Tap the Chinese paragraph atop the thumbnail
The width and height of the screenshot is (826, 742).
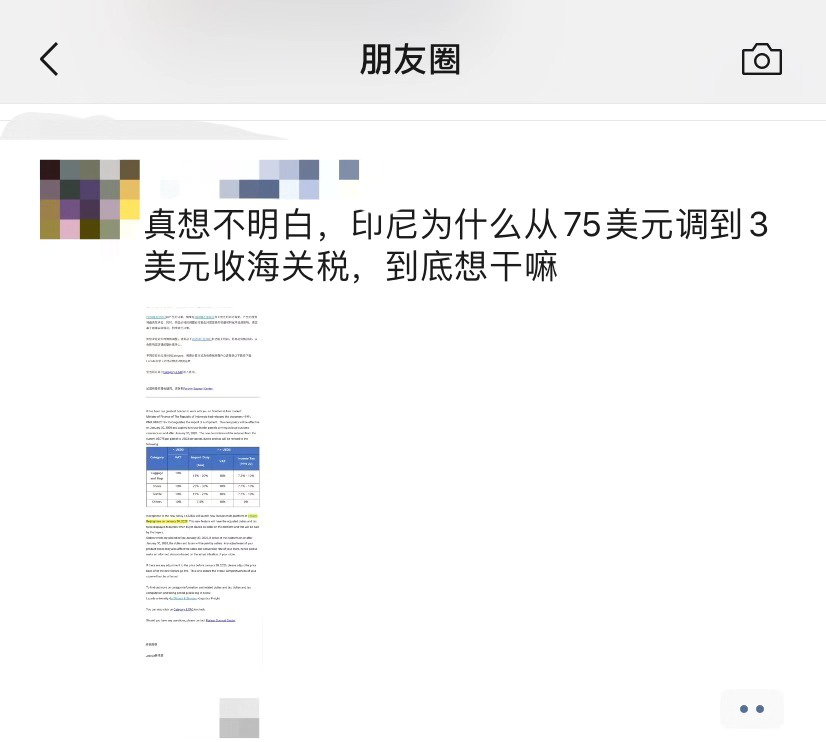point(202,322)
